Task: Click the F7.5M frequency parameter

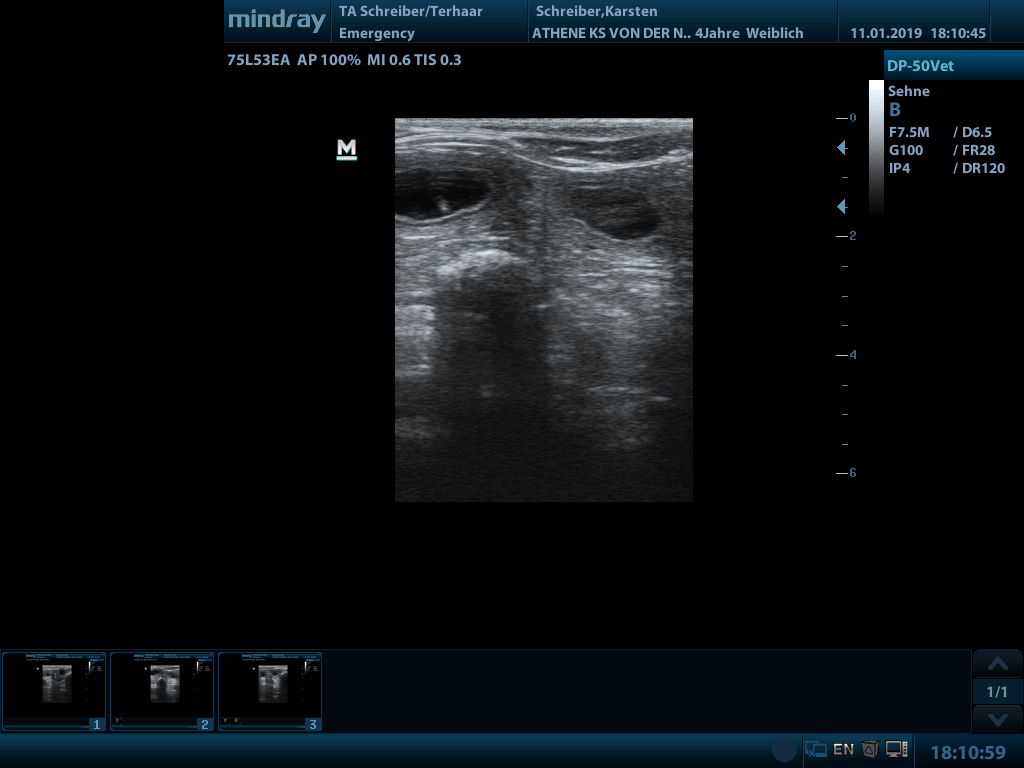Action: pyautogui.click(x=909, y=132)
